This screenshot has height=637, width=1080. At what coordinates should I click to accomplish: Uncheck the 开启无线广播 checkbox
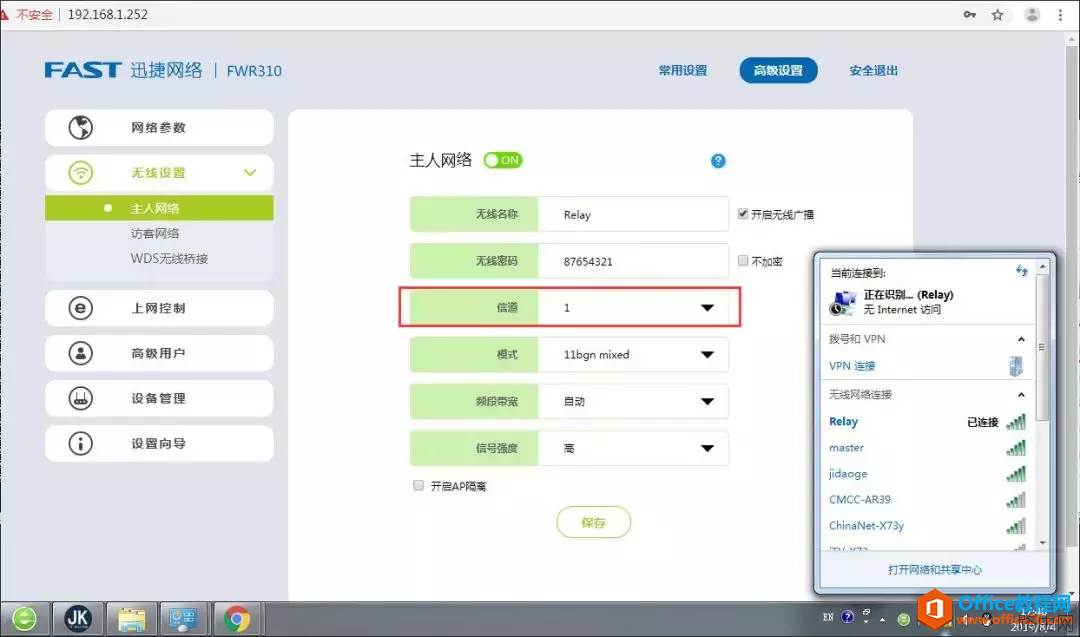[743, 214]
